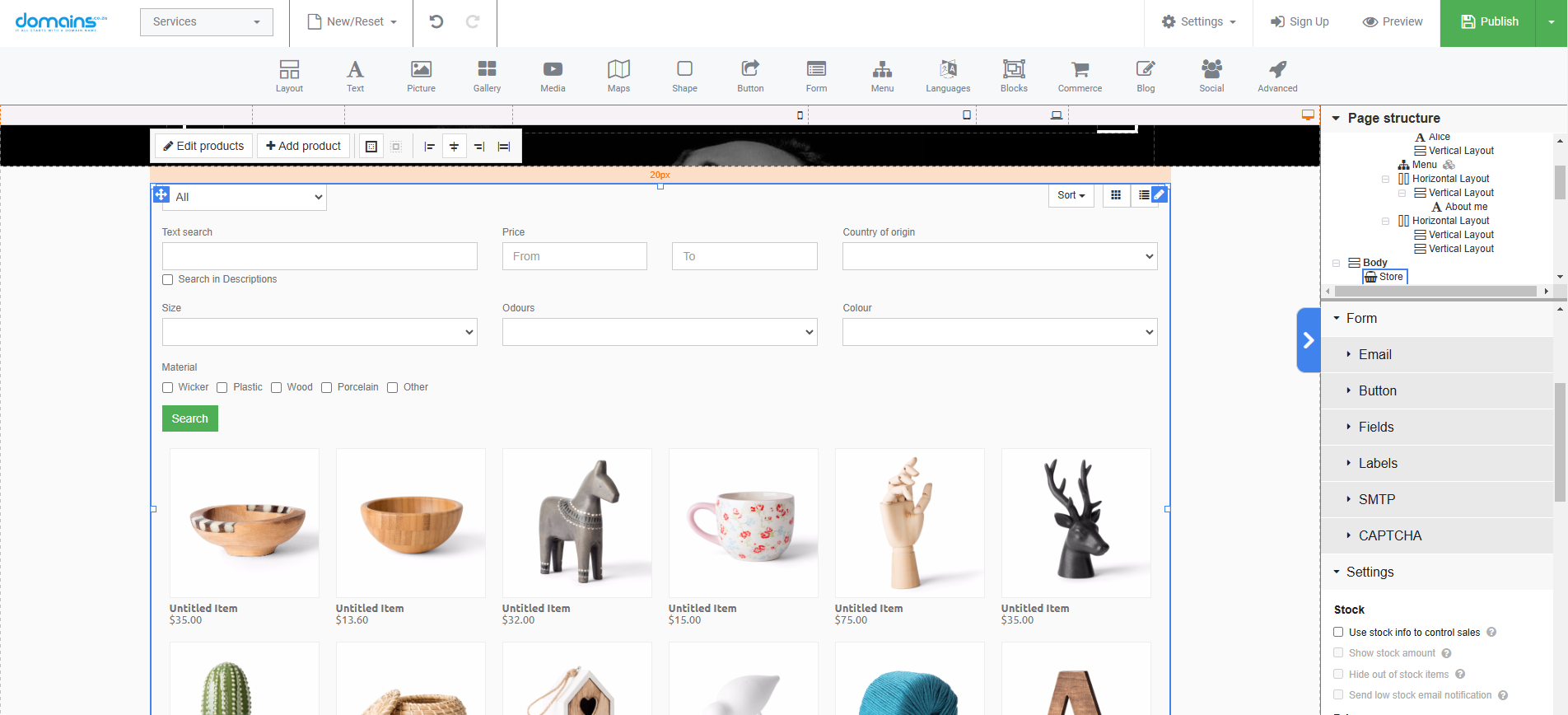Click the Price From input field
Viewport: 1568px width, 715px height.
[x=574, y=256]
